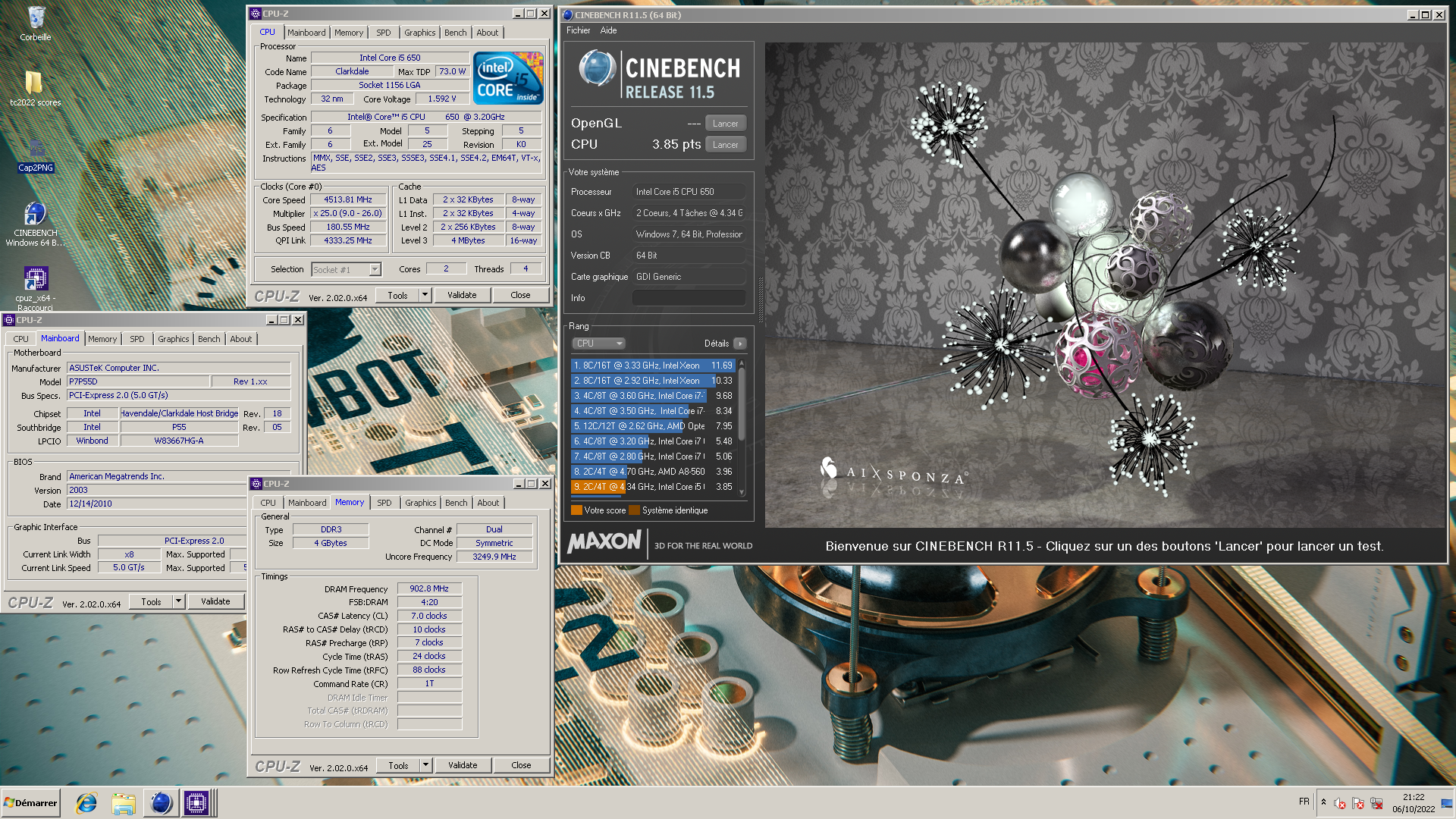This screenshot has width=1456, height=819.
Task: Click Lancer next to OpenGL
Action: pos(725,124)
